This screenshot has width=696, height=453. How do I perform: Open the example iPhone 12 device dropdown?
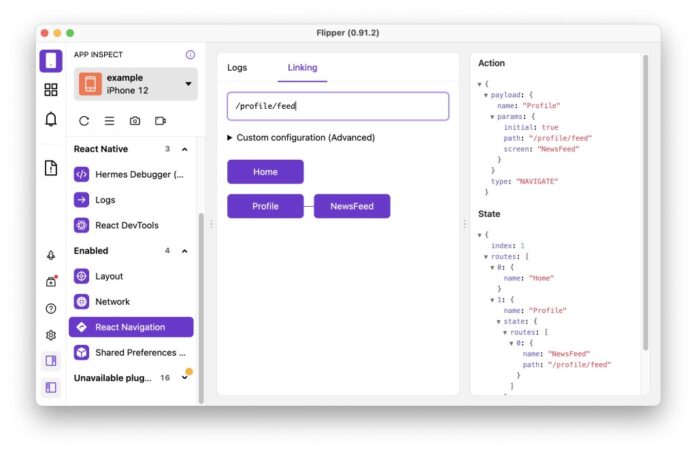pos(135,84)
